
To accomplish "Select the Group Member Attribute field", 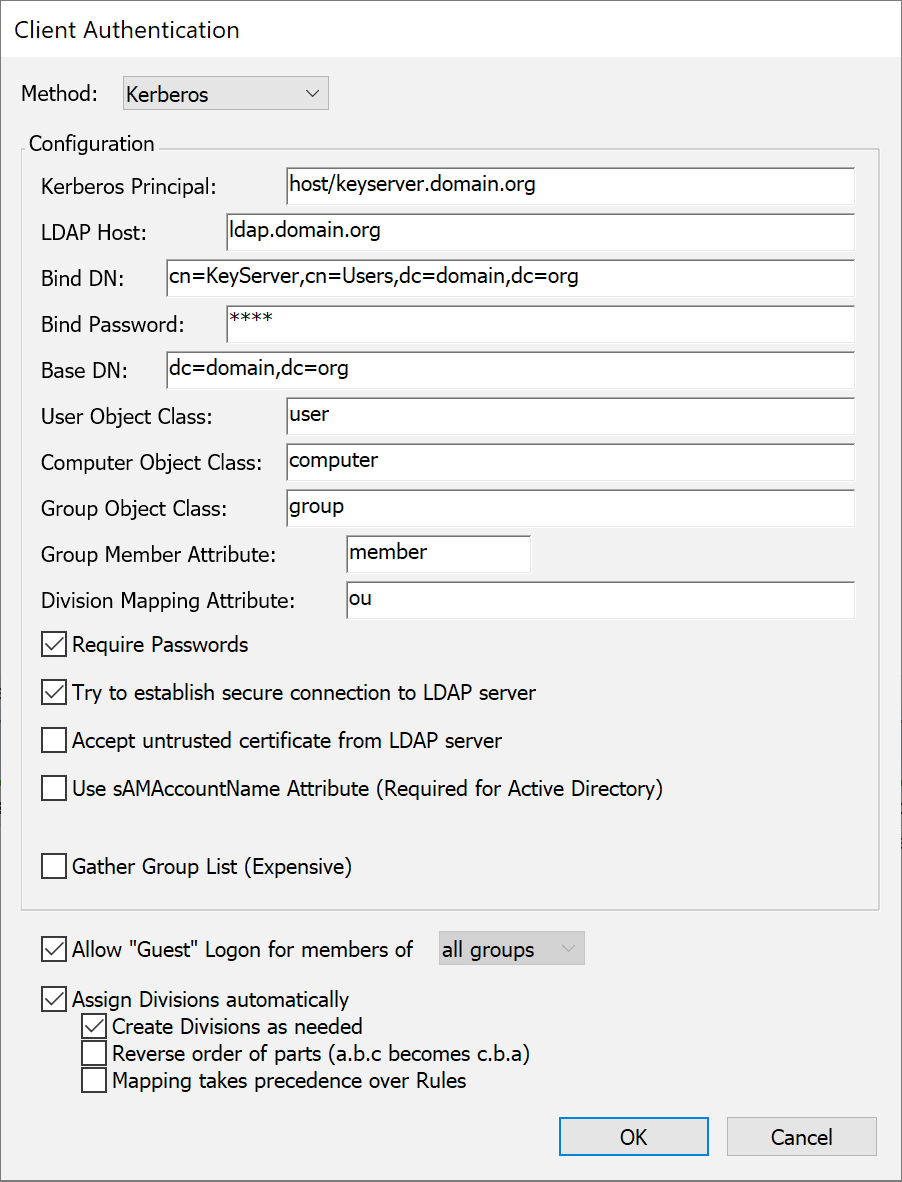I will pyautogui.click(x=438, y=554).
